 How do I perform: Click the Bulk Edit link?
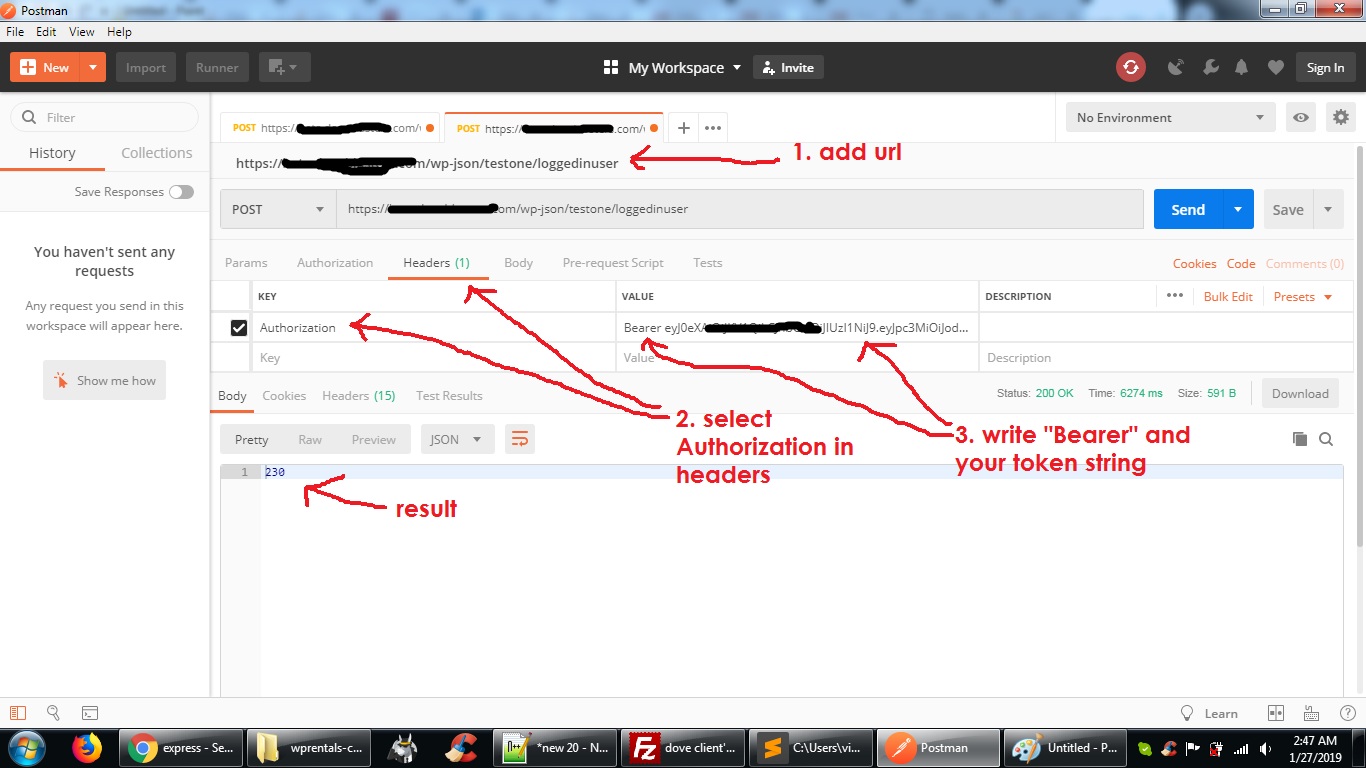pyautogui.click(x=1228, y=297)
